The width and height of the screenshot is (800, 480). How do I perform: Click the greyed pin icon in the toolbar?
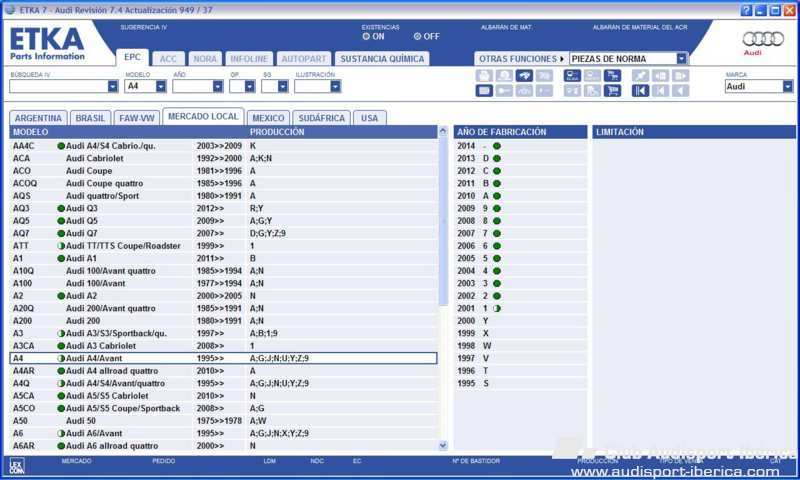(x=640, y=75)
